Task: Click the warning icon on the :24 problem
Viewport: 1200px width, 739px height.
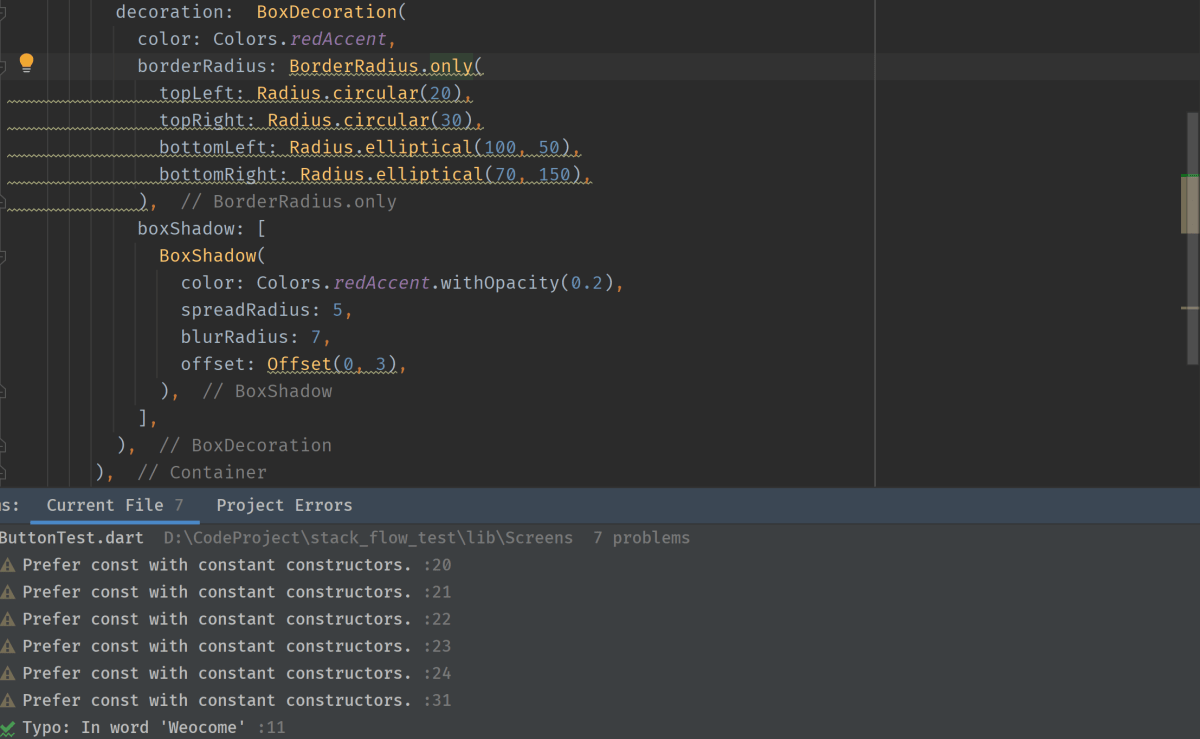Action: (x=7, y=673)
